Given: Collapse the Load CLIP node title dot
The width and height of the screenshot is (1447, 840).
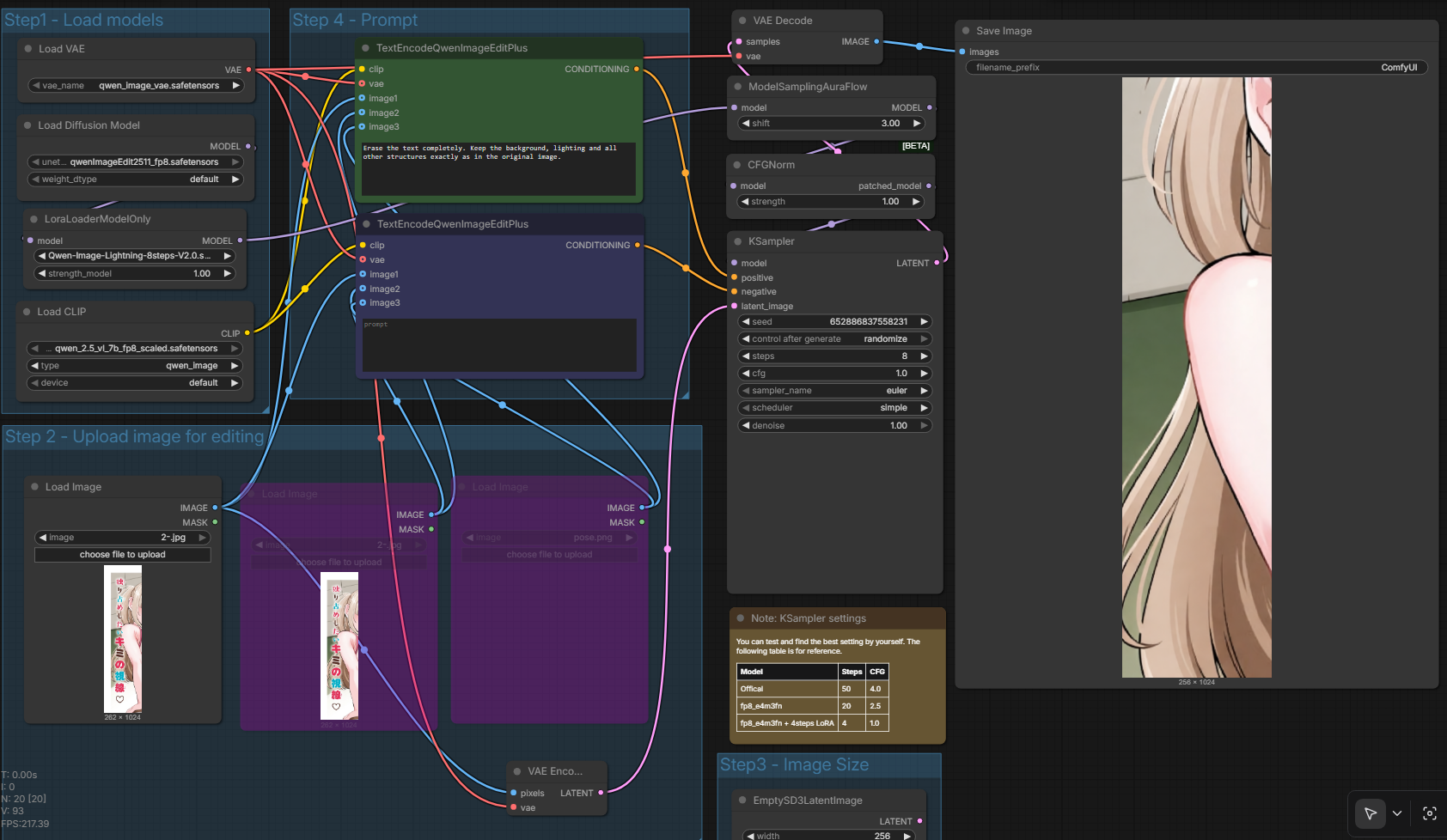Looking at the screenshot, I should point(27,312).
